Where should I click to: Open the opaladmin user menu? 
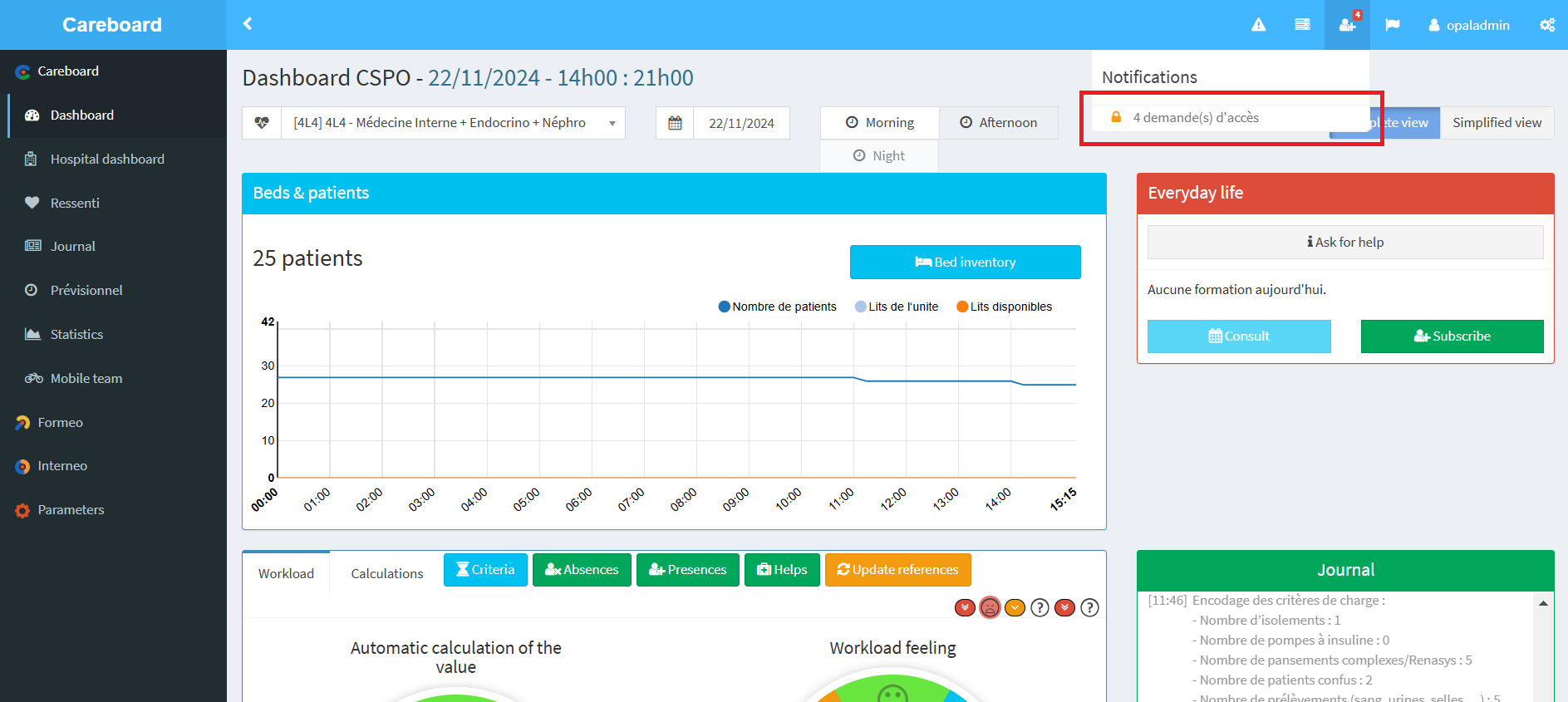(x=1469, y=25)
